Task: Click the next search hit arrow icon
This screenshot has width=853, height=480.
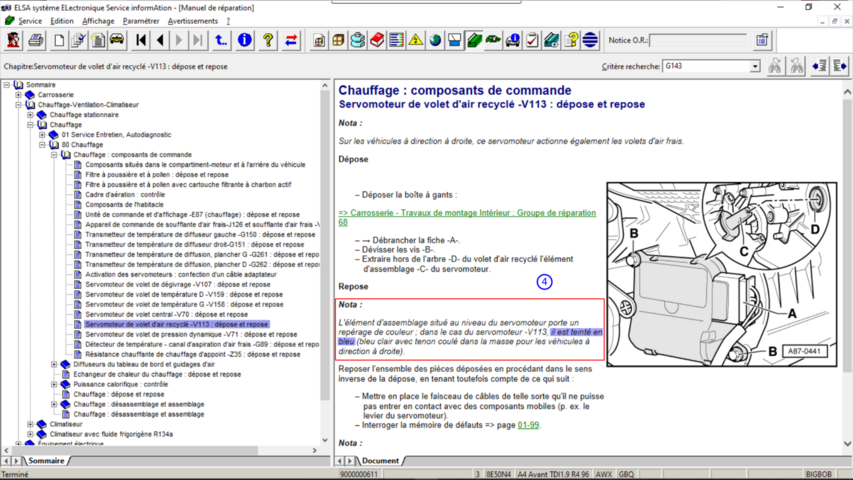Action: pyautogui.click(x=840, y=66)
